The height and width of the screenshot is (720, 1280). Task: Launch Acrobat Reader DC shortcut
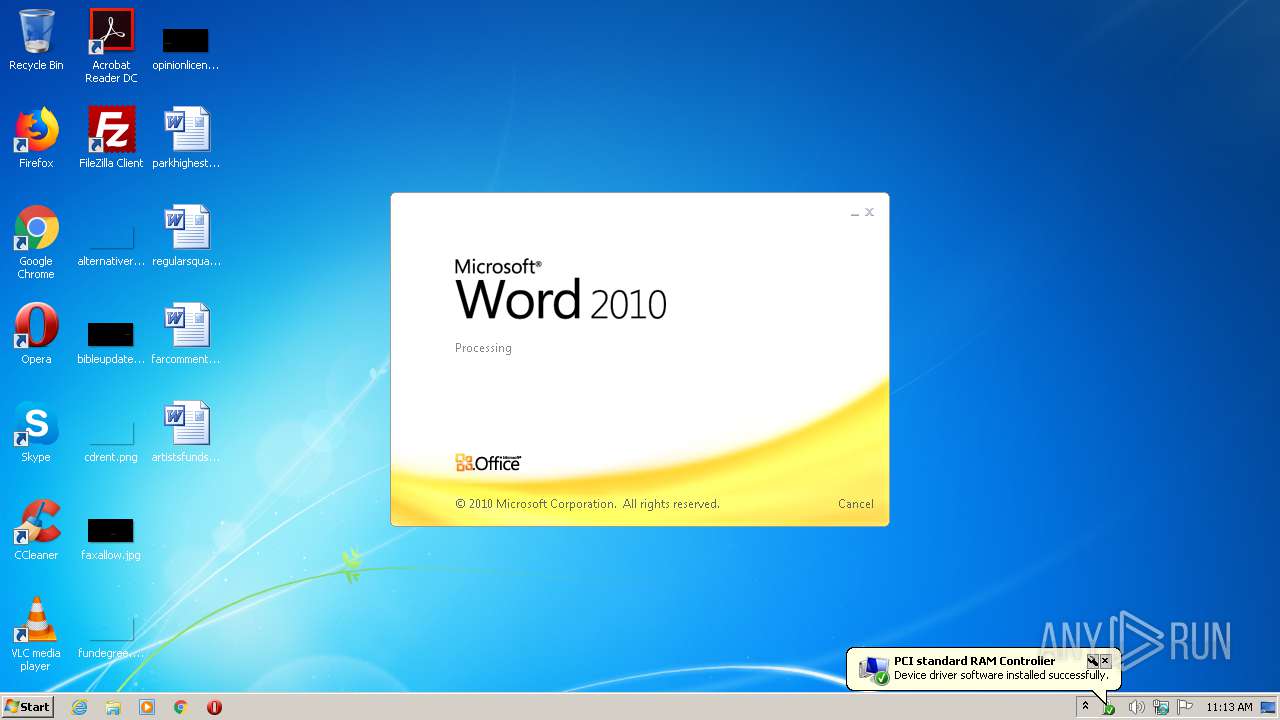[x=111, y=46]
